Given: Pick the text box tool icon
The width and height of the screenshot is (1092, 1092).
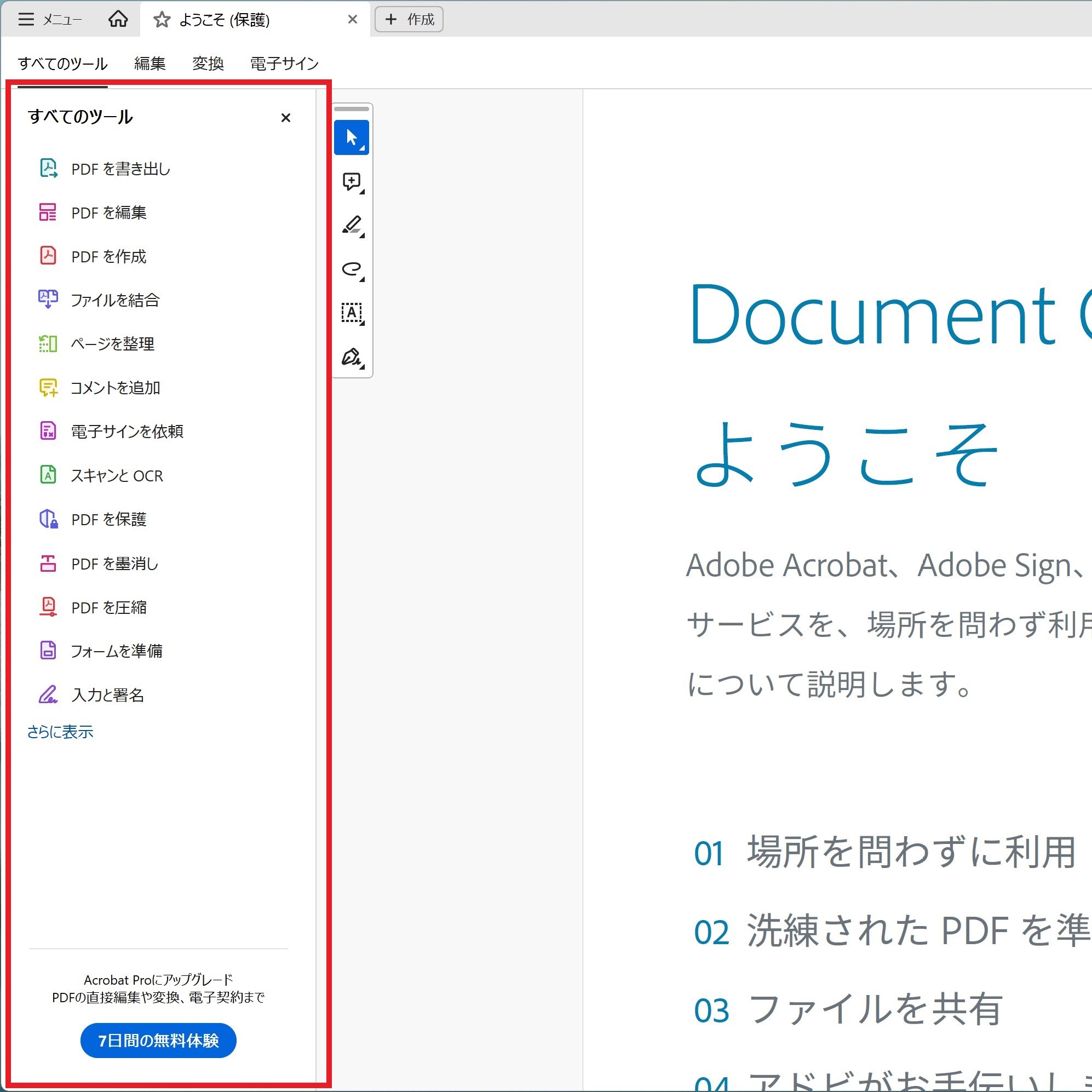Looking at the screenshot, I should [351, 313].
